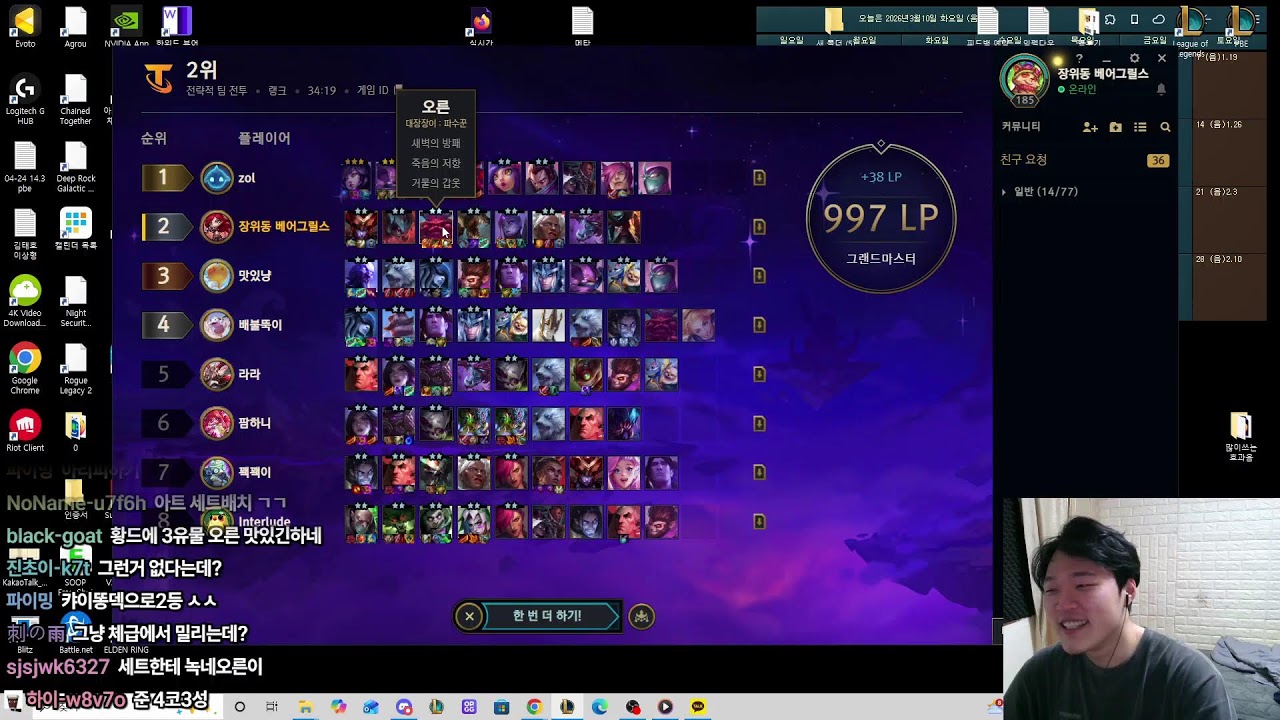Click the 커뮤니티 heading
Screen dimensions: 1280x720
[x=1021, y=127]
